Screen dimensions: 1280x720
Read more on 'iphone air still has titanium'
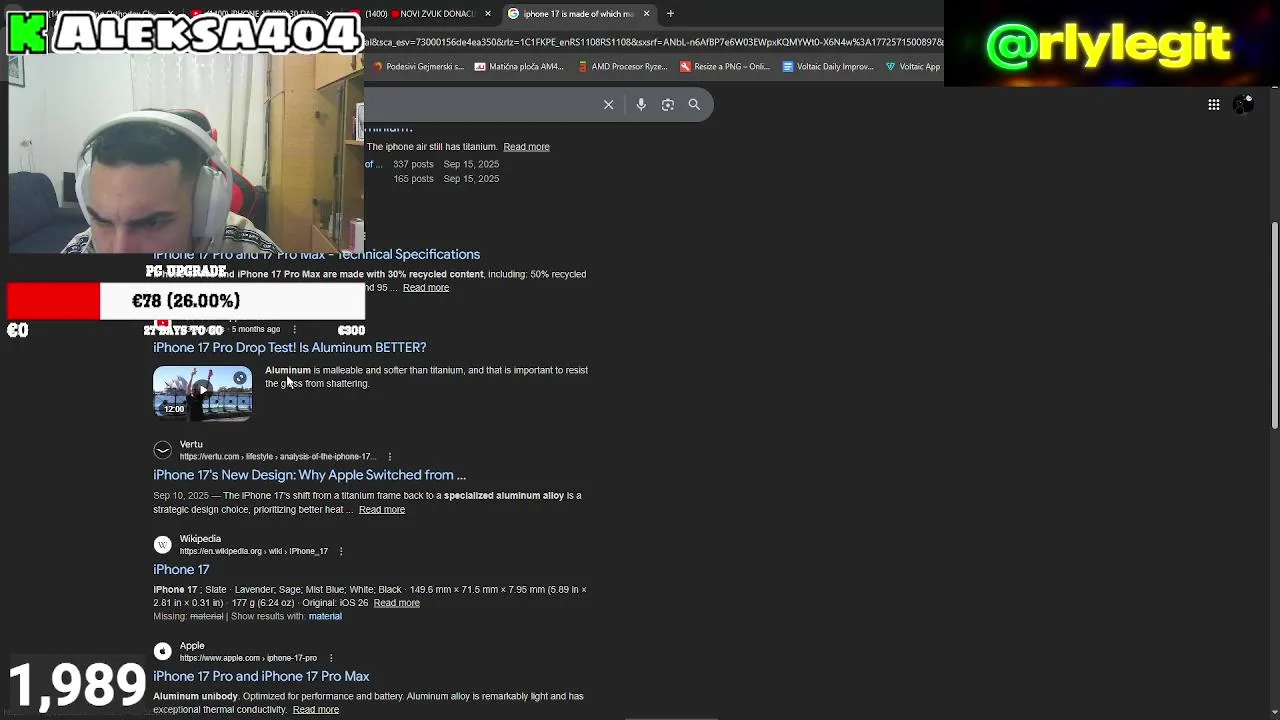click(x=526, y=147)
